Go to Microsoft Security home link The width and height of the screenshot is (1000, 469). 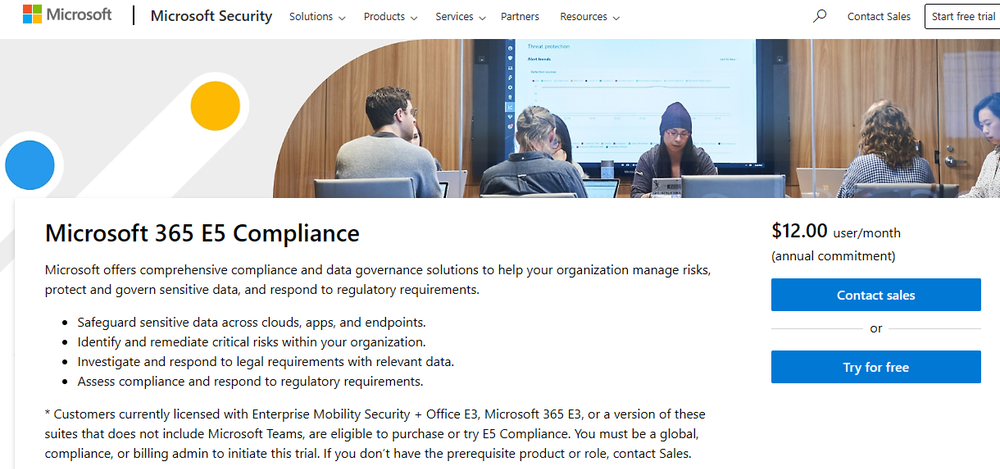211,16
